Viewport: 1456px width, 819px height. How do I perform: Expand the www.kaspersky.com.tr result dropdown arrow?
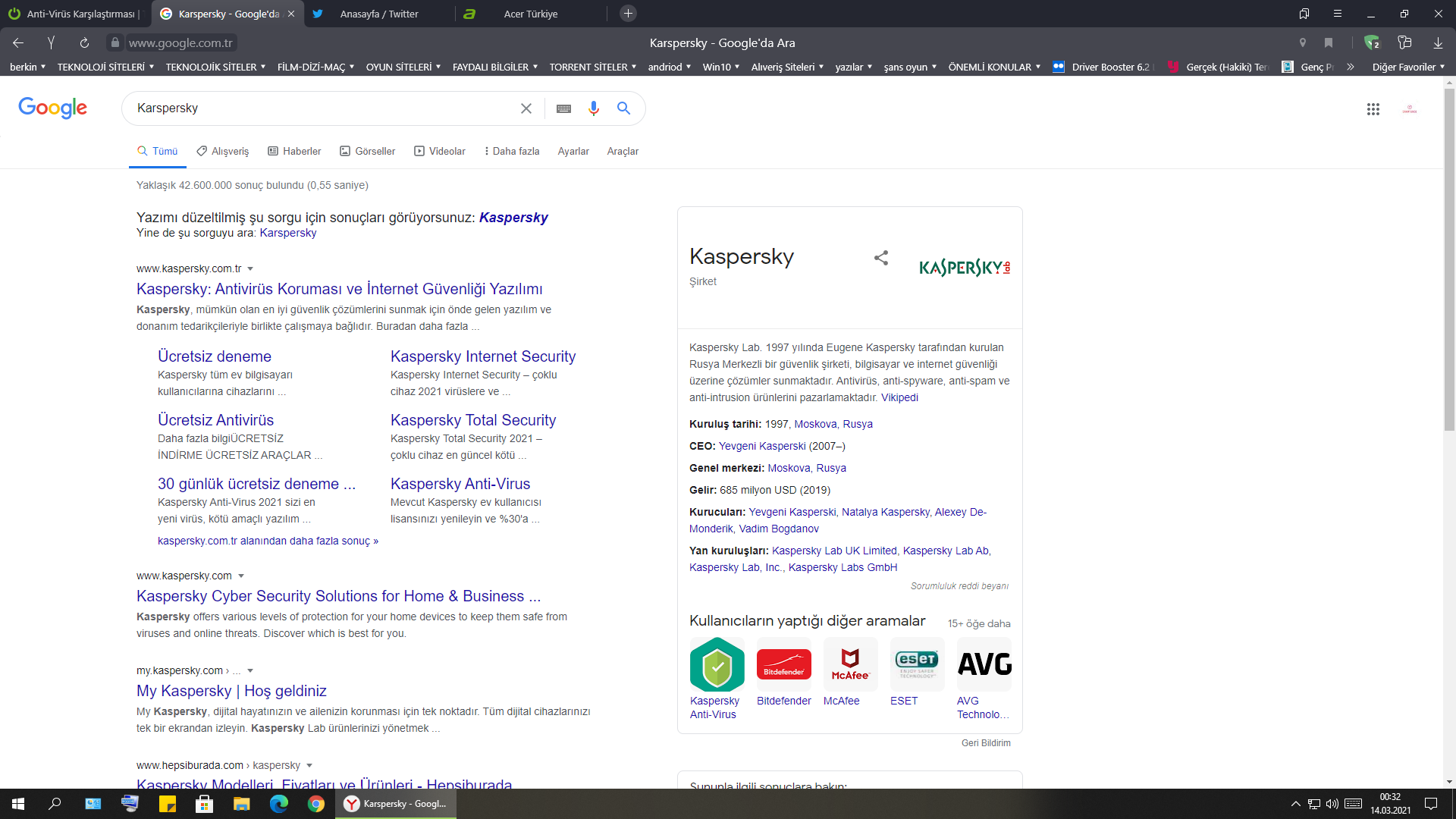[250, 269]
